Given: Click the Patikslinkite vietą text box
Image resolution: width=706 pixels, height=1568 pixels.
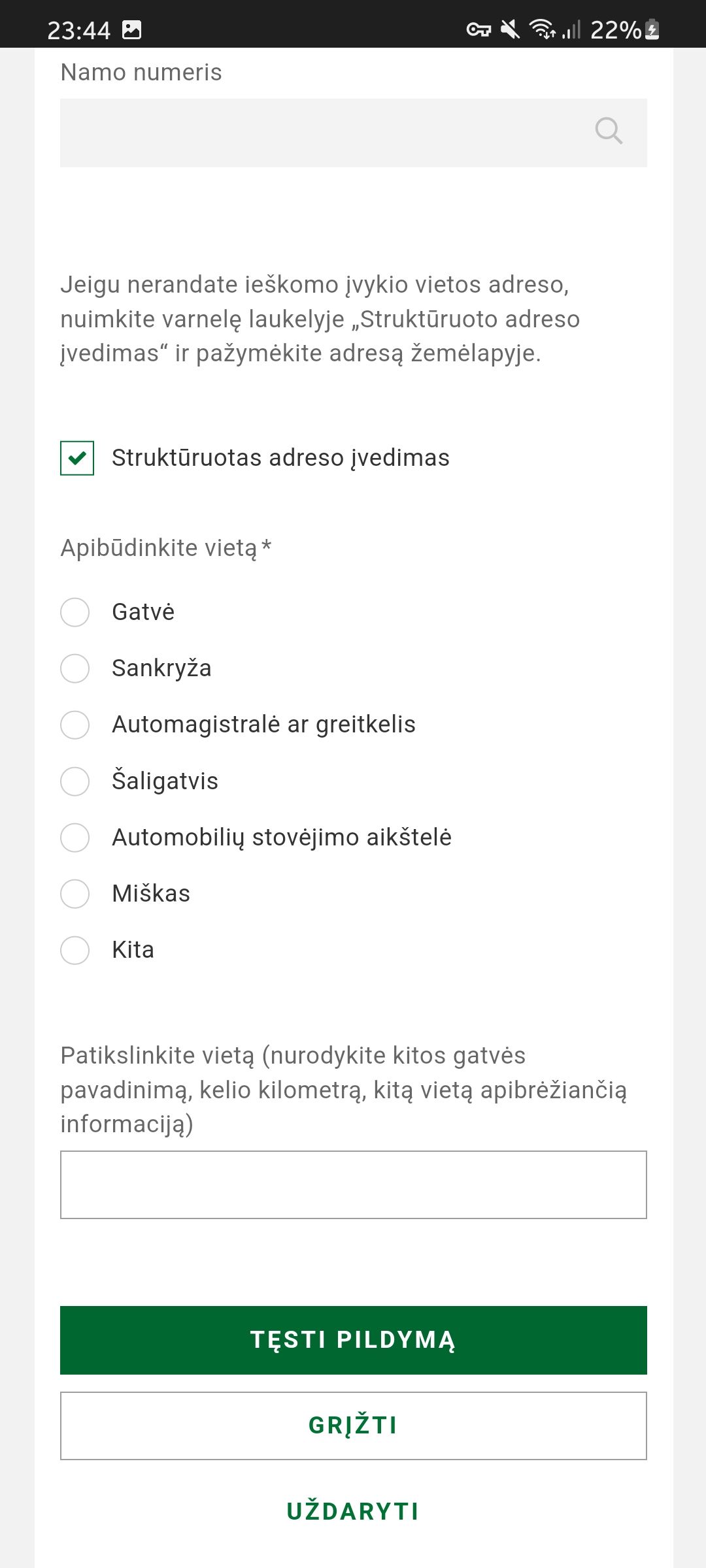Looking at the screenshot, I should coord(353,1184).
